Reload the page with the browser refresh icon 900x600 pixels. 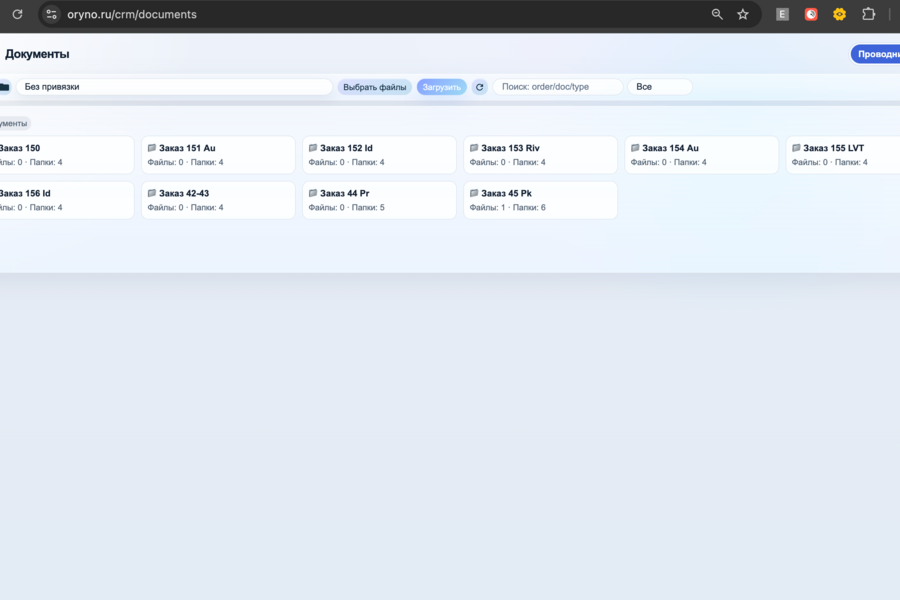[17, 14]
